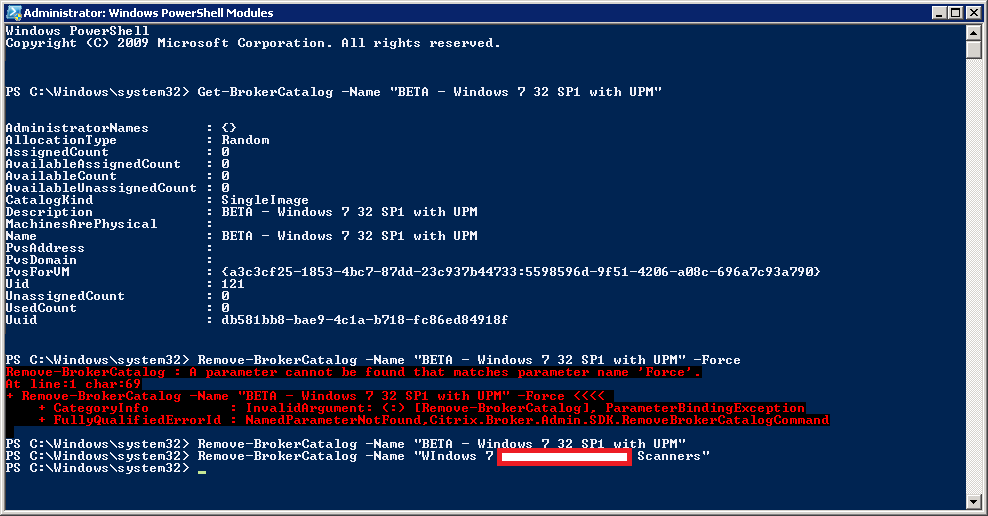Minimize the PowerShell Modules window
The height and width of the screenshot is (516, 988).
point(937,12)
